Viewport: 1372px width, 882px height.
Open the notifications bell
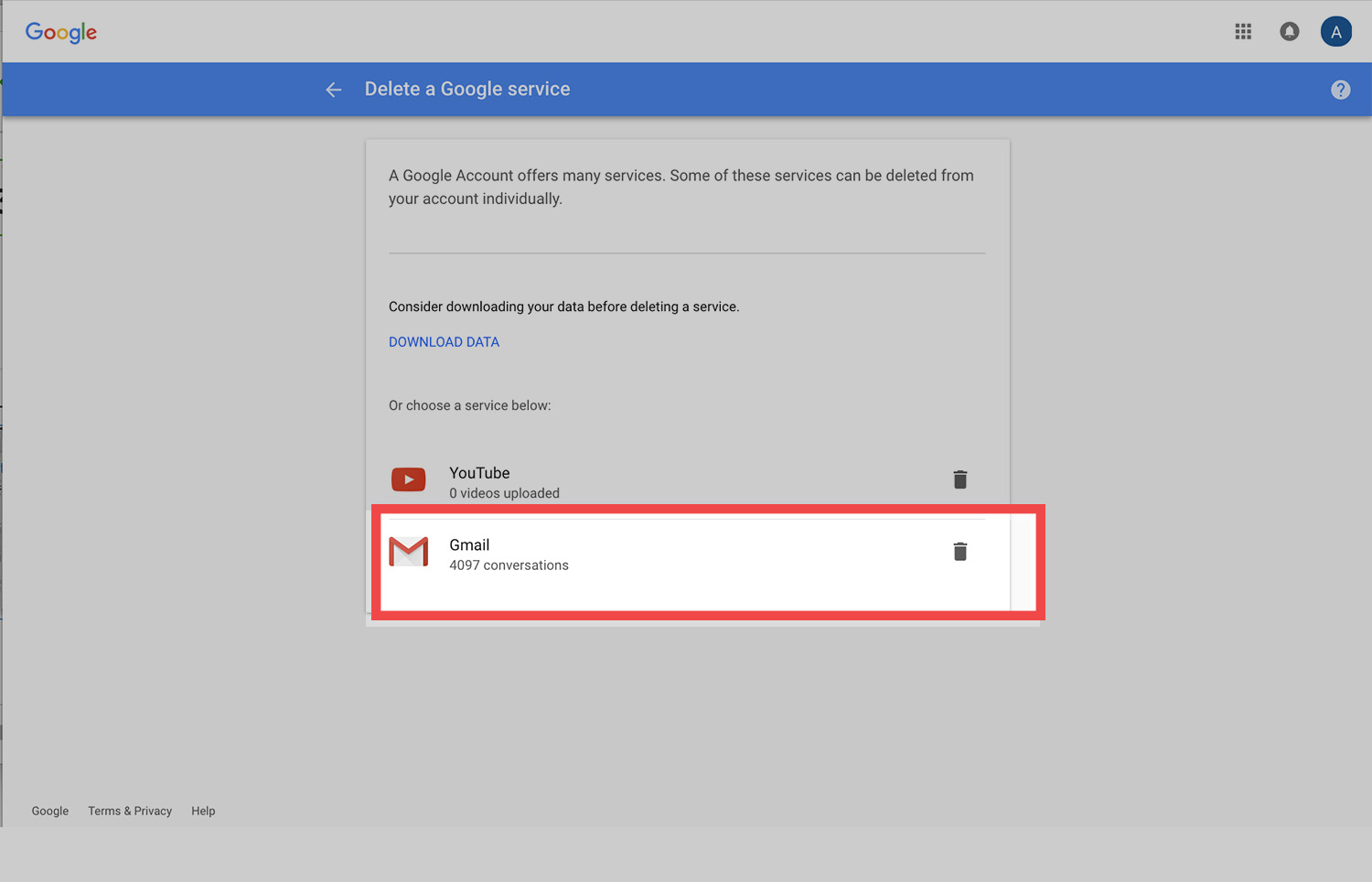[1290, 32]
